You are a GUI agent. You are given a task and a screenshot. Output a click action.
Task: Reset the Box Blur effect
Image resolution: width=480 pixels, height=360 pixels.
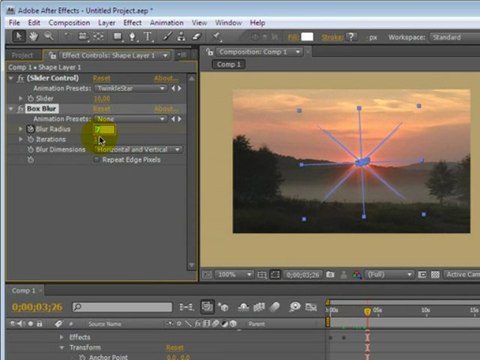[102, 109]
